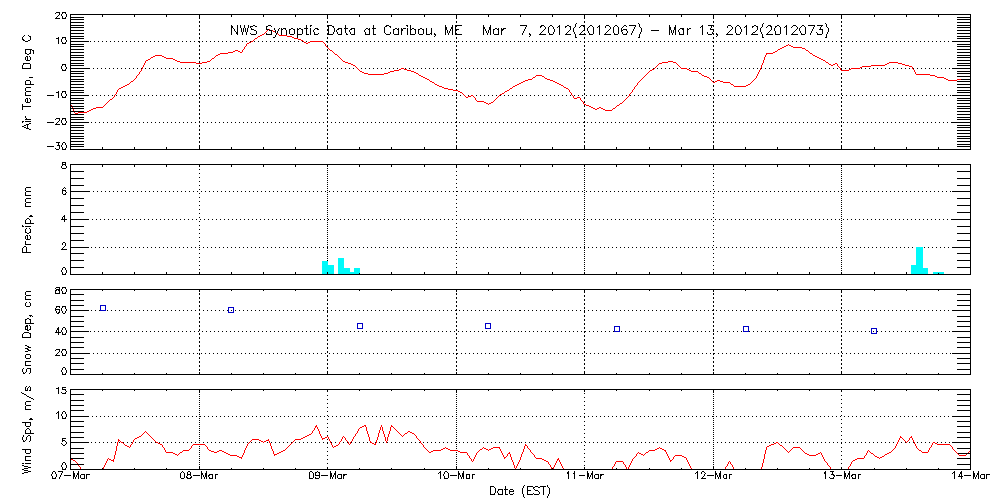Click the '-30' tick label on temperature axis

coord(56,146)
